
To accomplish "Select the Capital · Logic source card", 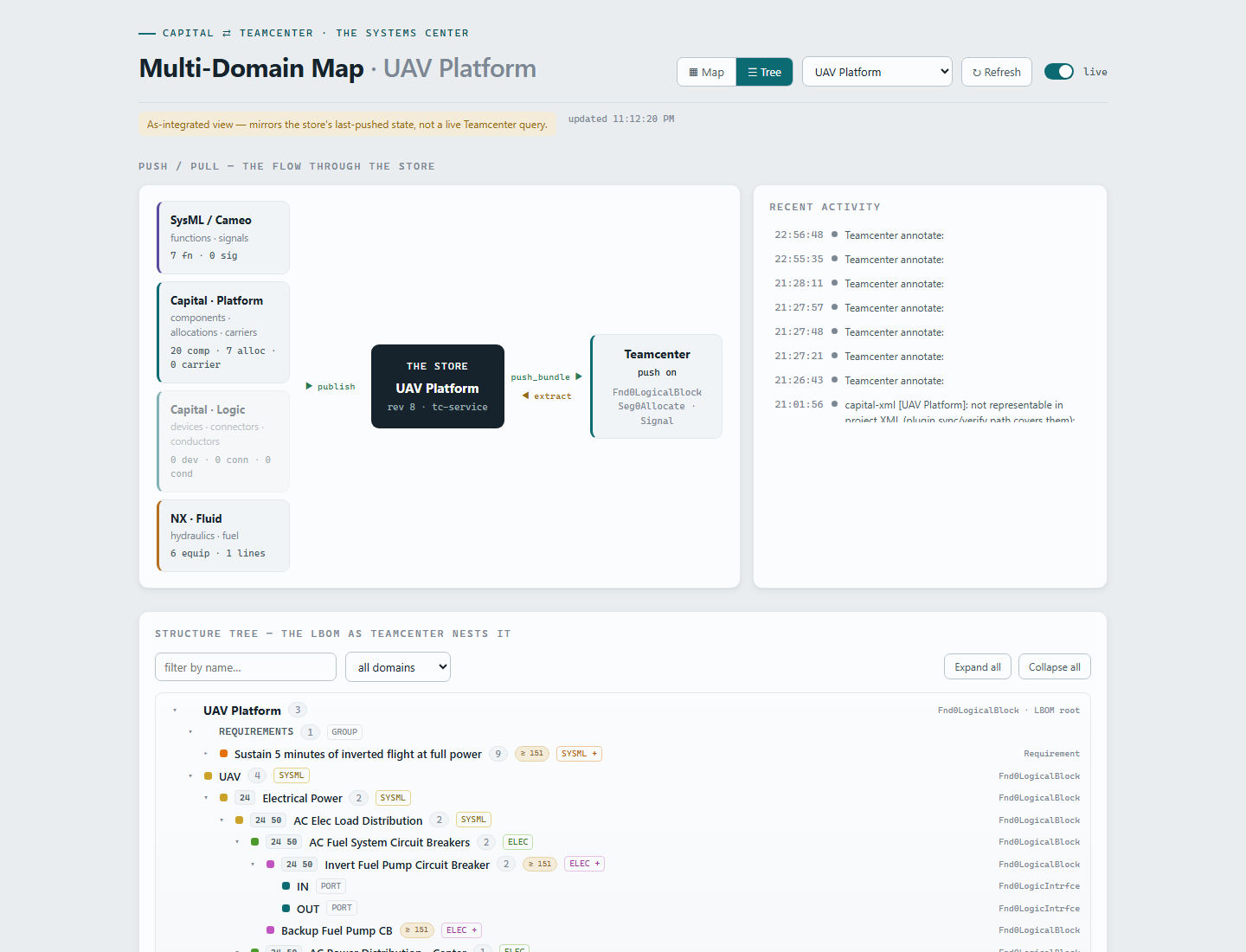I will point(223,441).
